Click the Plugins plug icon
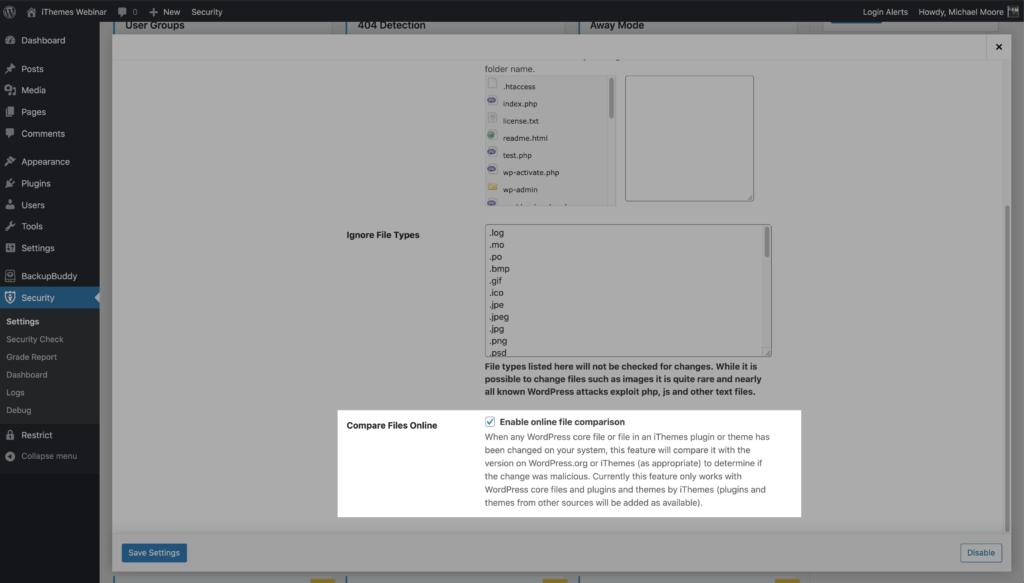The width and height of the screenshot is (1024, 583). [x=10, y=183]
